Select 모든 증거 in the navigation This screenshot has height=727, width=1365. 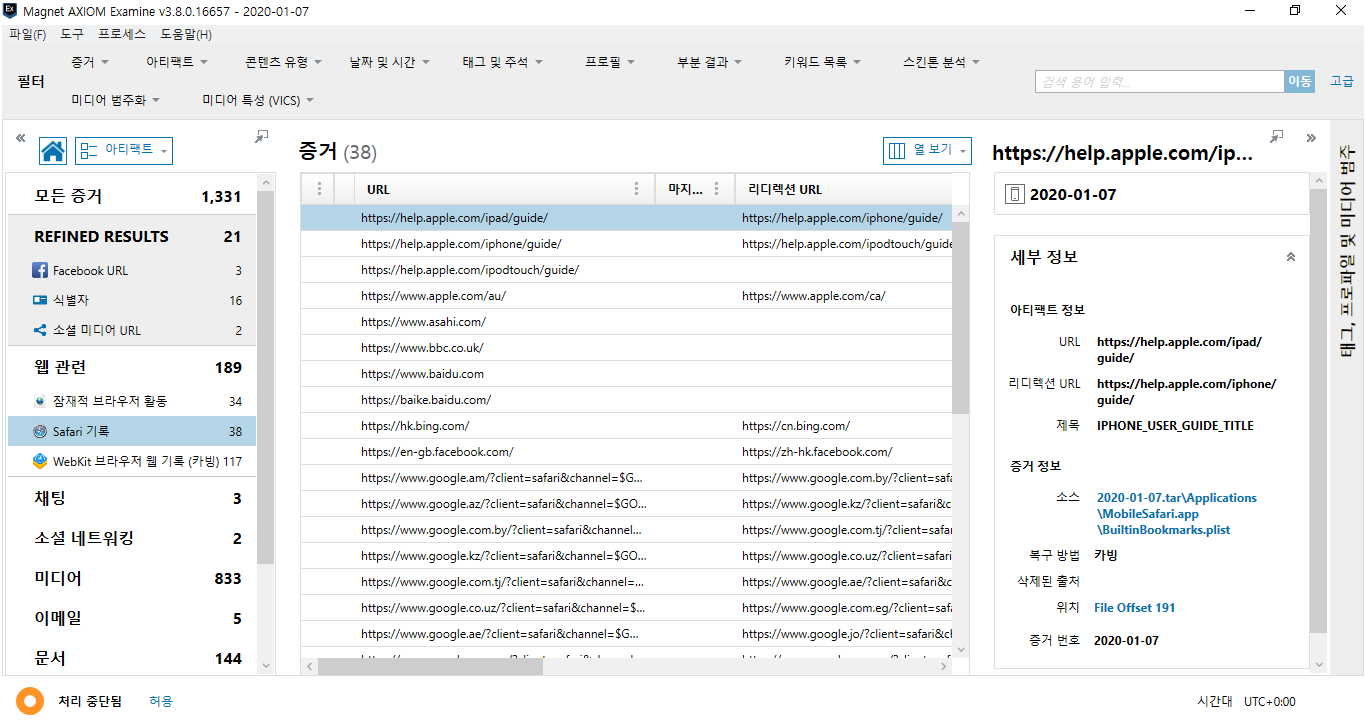coord(131,196)
